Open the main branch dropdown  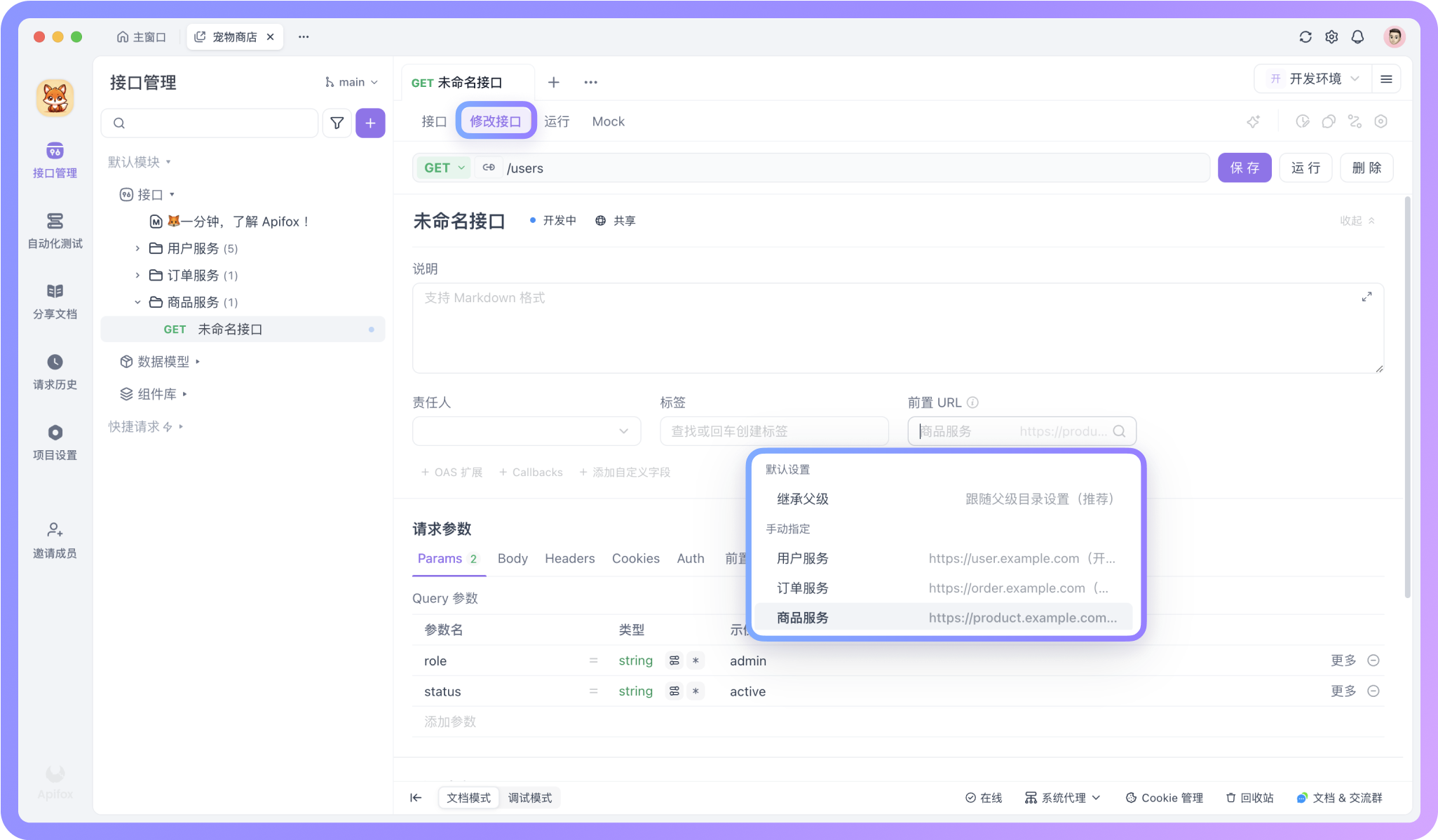coord(351,83)
